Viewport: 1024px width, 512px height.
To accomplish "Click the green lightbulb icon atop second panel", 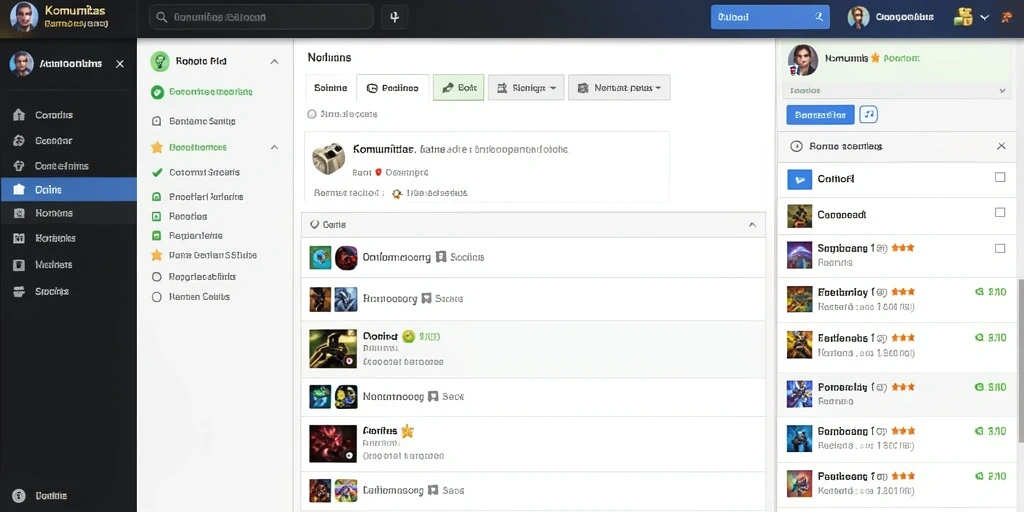I will tap(160, 61).
